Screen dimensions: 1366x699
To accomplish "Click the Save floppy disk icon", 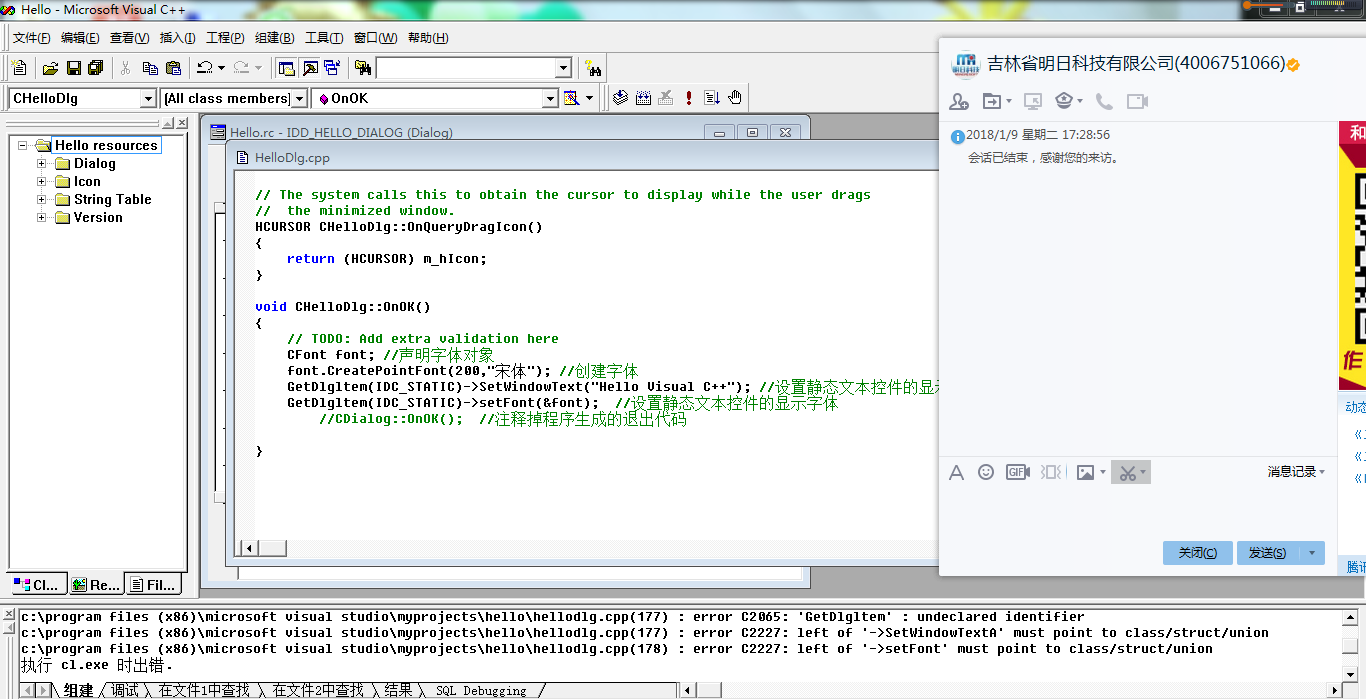I will coord(73,68).
